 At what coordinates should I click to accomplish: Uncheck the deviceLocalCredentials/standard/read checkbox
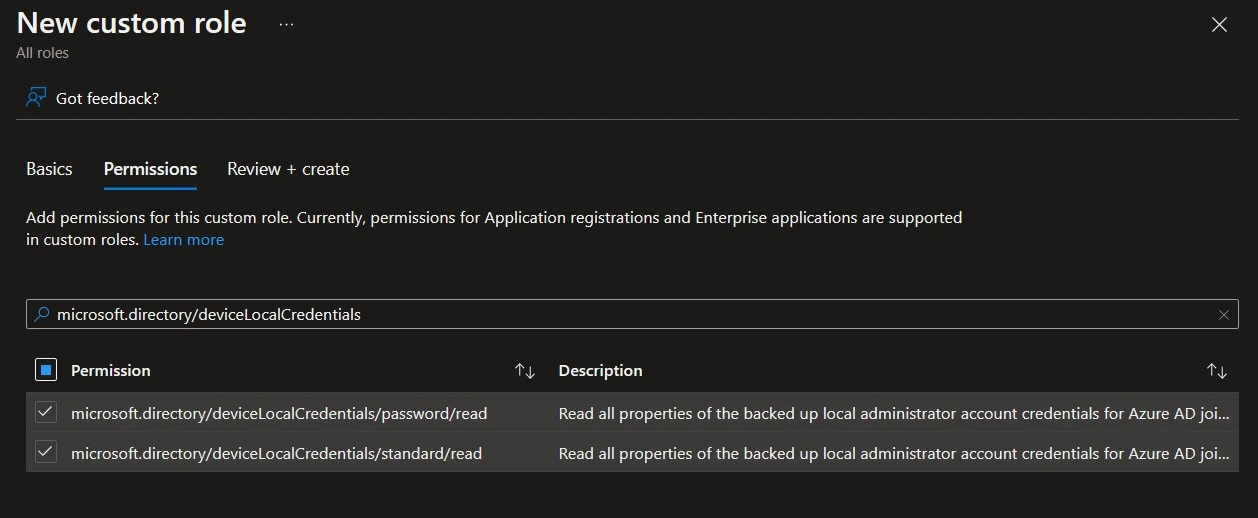(x=46, y=452)
